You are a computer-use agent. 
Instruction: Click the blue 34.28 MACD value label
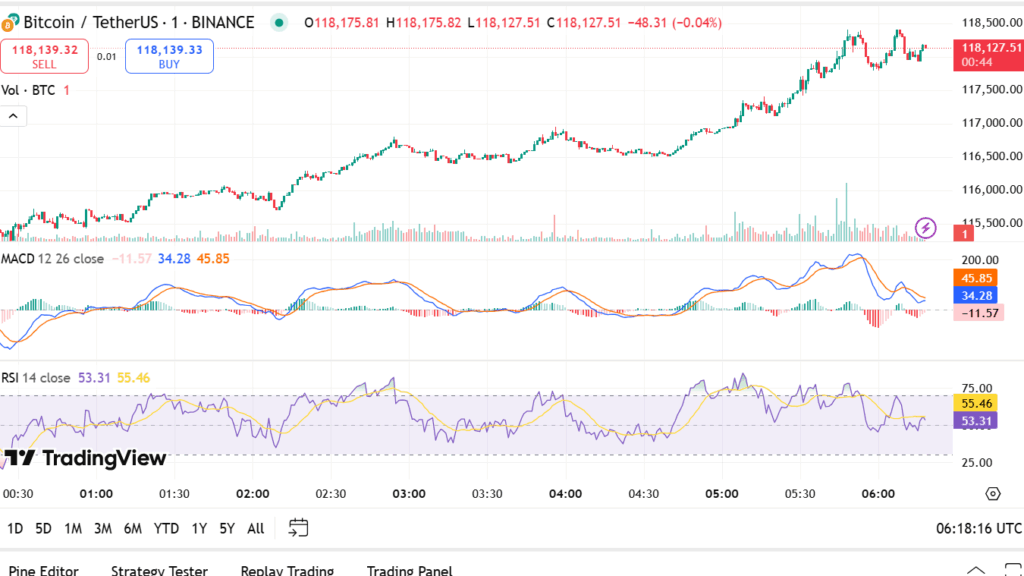tap(976, 296)
